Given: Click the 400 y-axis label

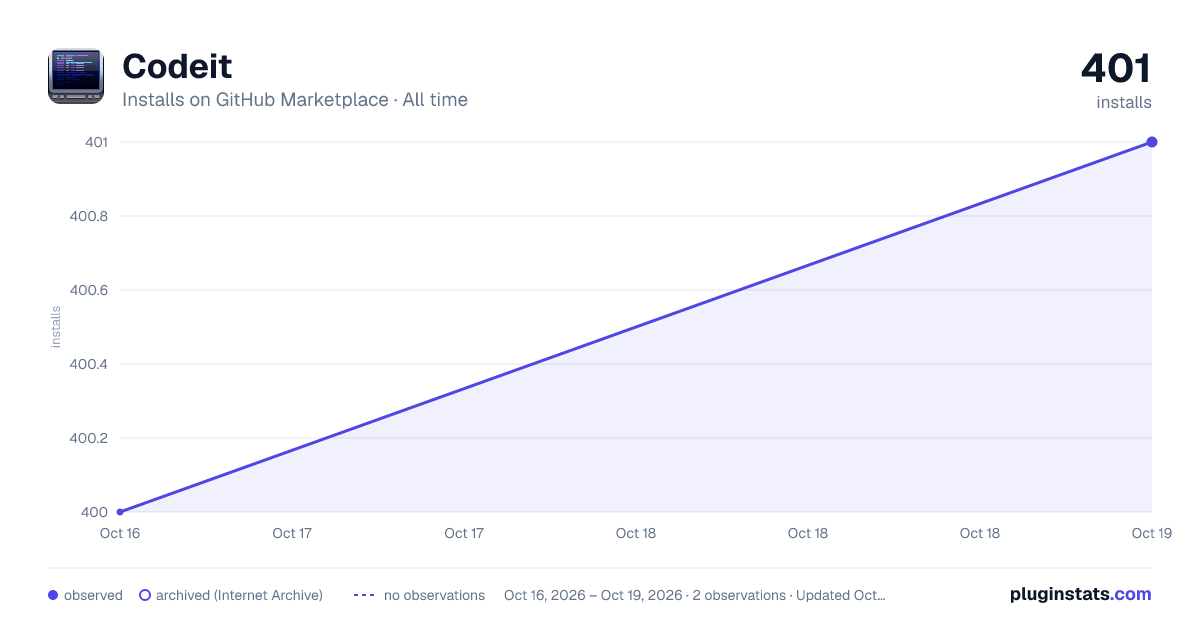Looking at the screenshot, I should 95,512.
